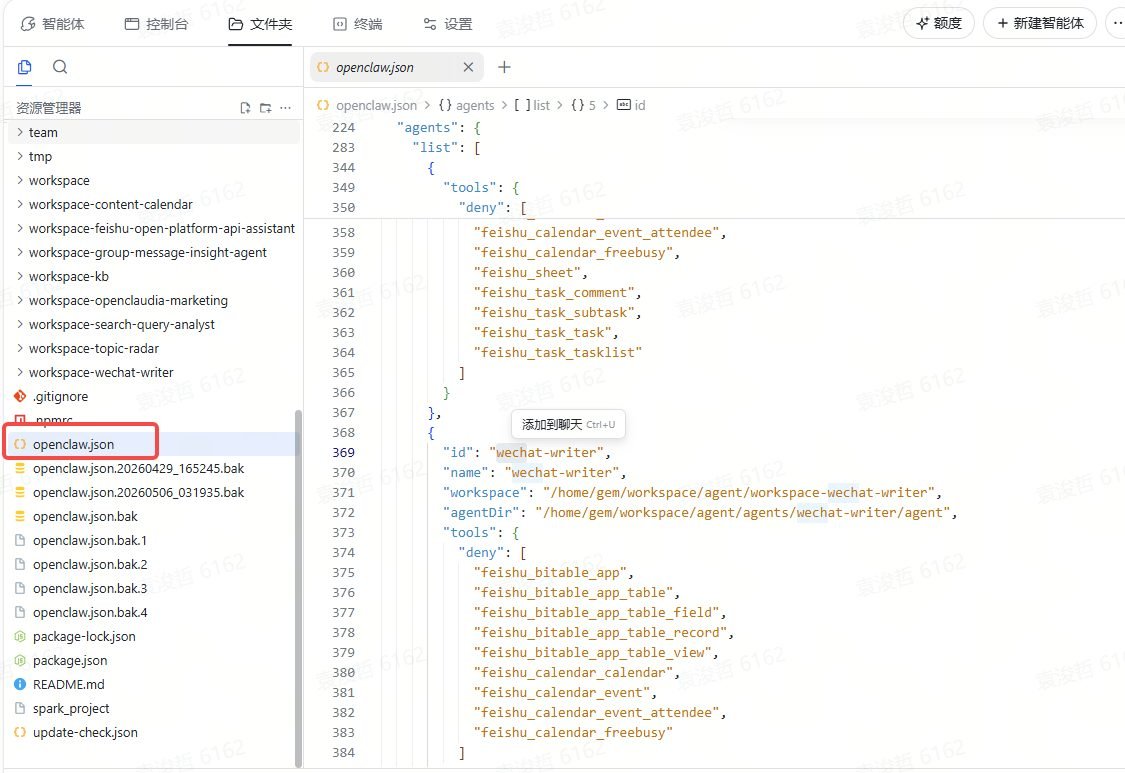Open the spark_project file
The width and height of the screenshot is (1125, 773).
(x=154, y=708)
